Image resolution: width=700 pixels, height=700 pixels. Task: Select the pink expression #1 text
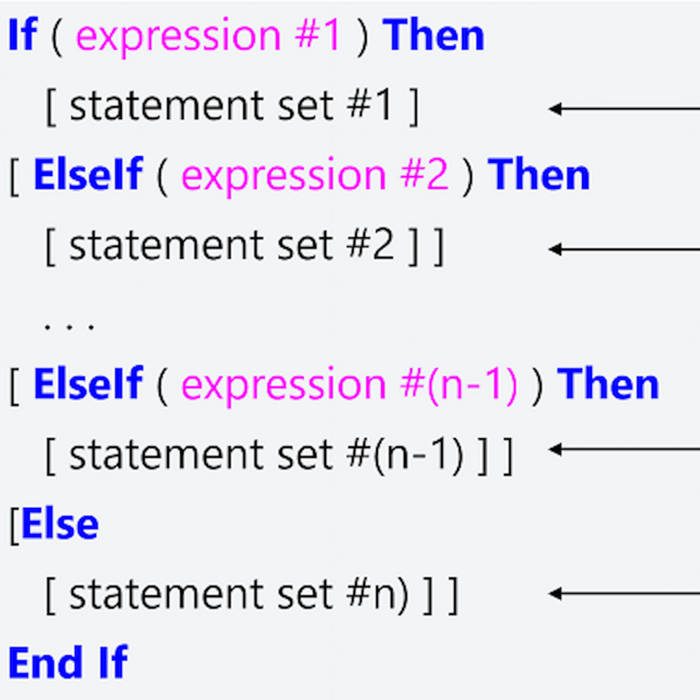pos(211,37)
